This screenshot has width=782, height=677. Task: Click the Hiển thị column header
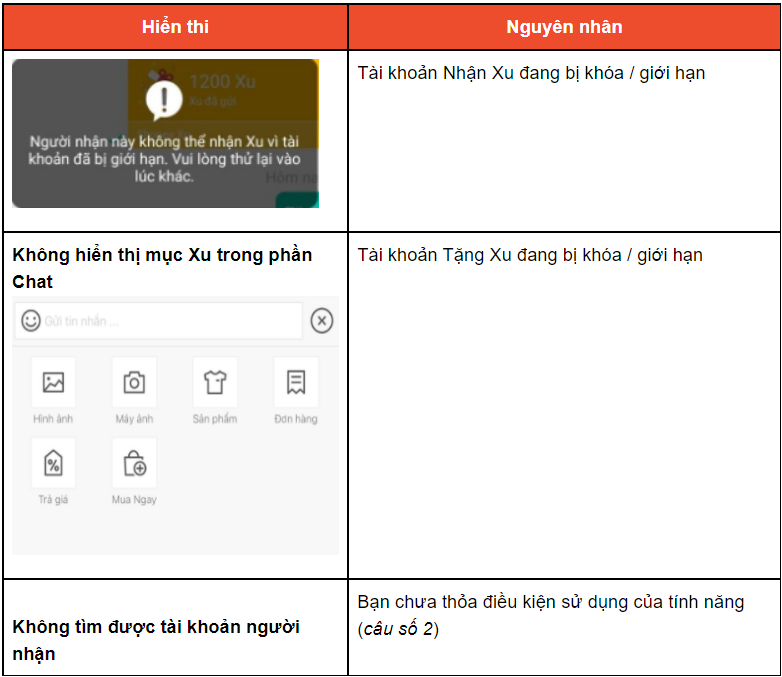point(175,27)
